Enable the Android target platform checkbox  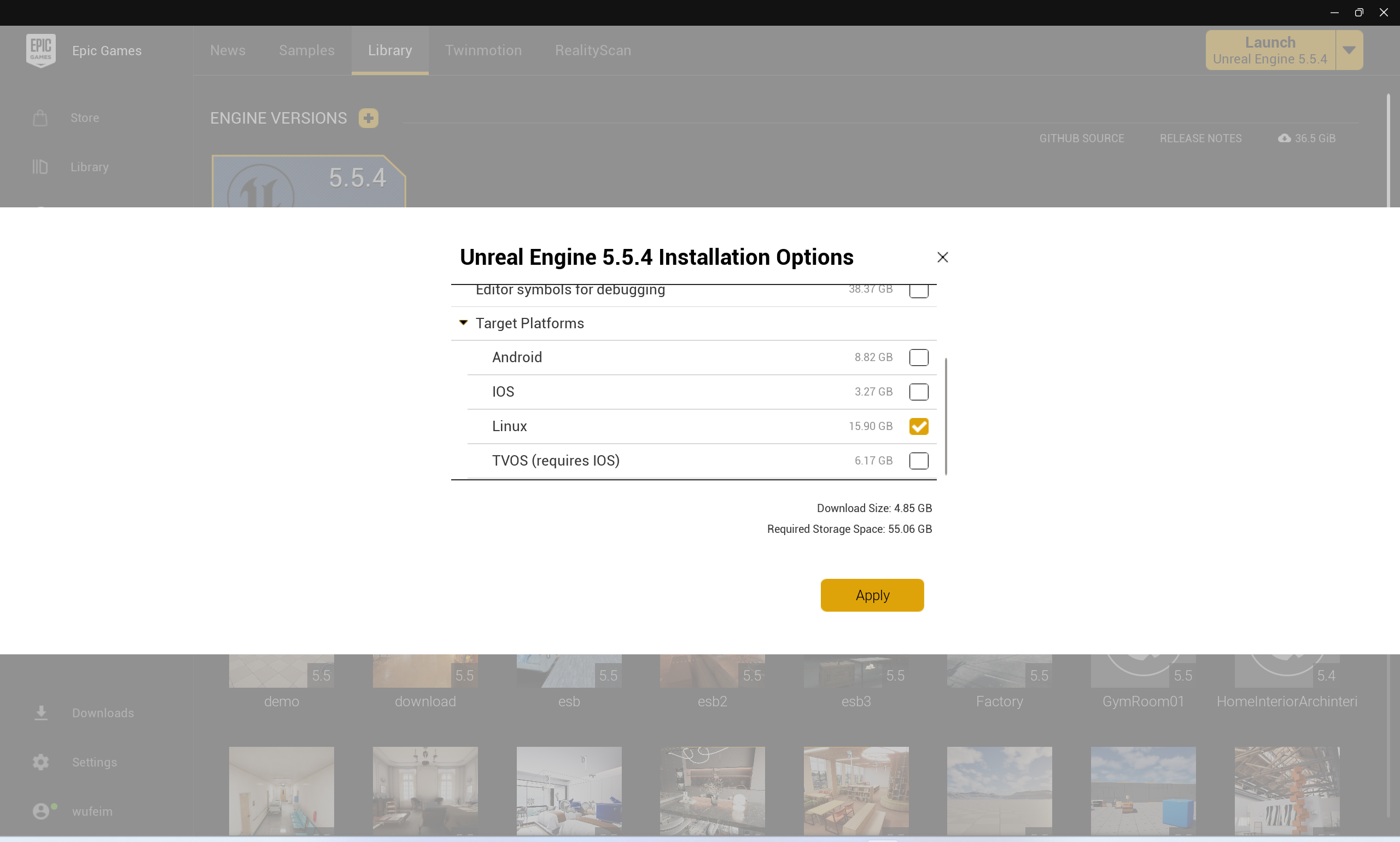(919, 357)
